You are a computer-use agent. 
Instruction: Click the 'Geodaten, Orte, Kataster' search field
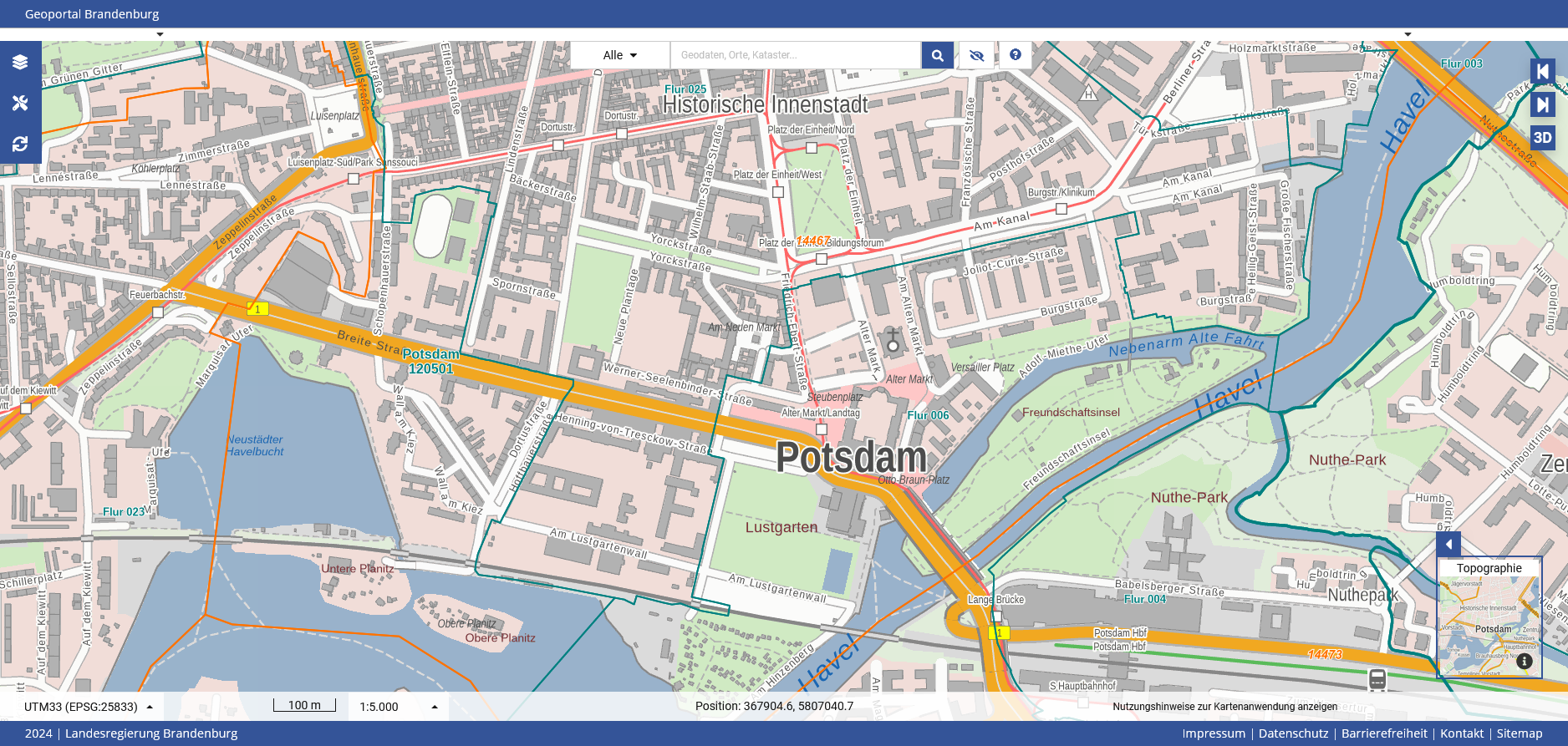[x=794, y=55]
